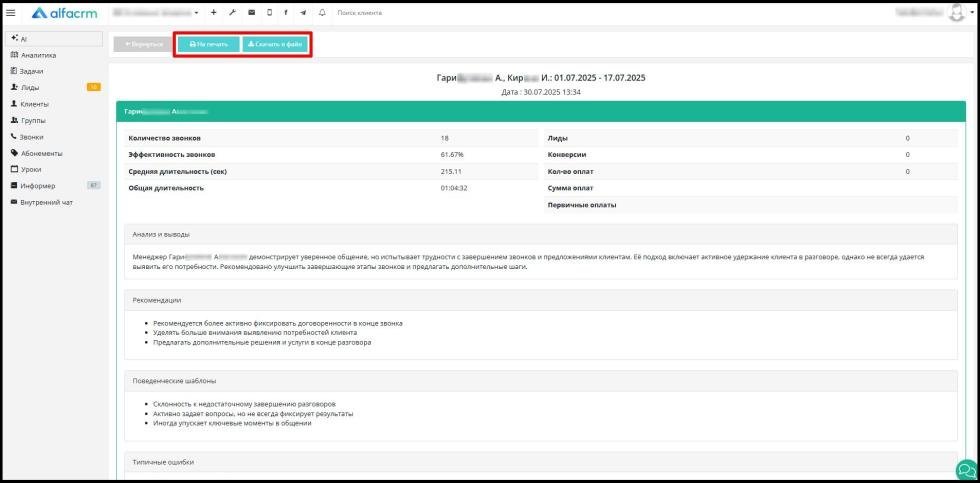This screenshot has height=483, width=980.
Task: Click the Поиск клиента search field
Action: [x=375, y=12]
